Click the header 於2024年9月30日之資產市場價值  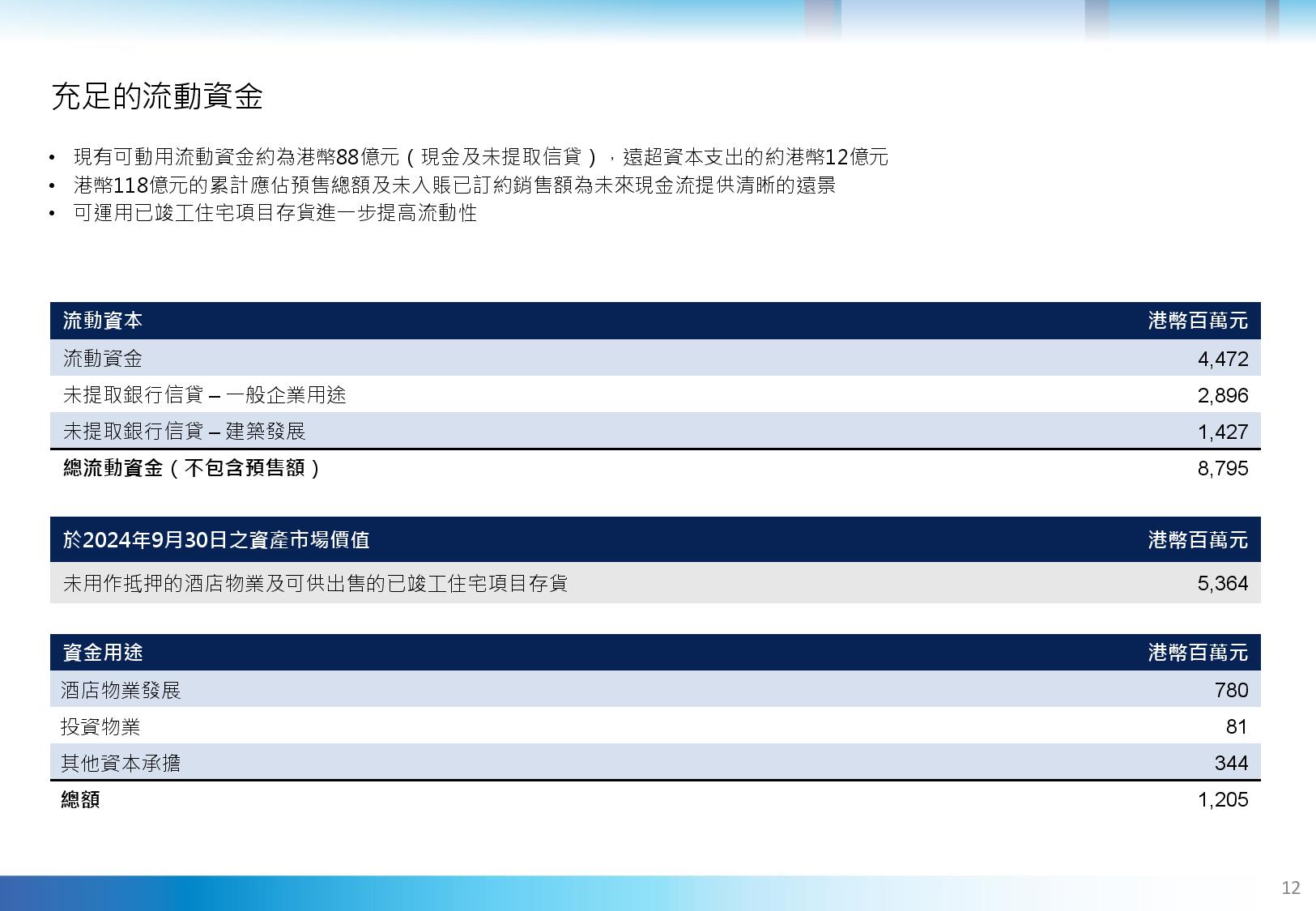tap(216, 539)
